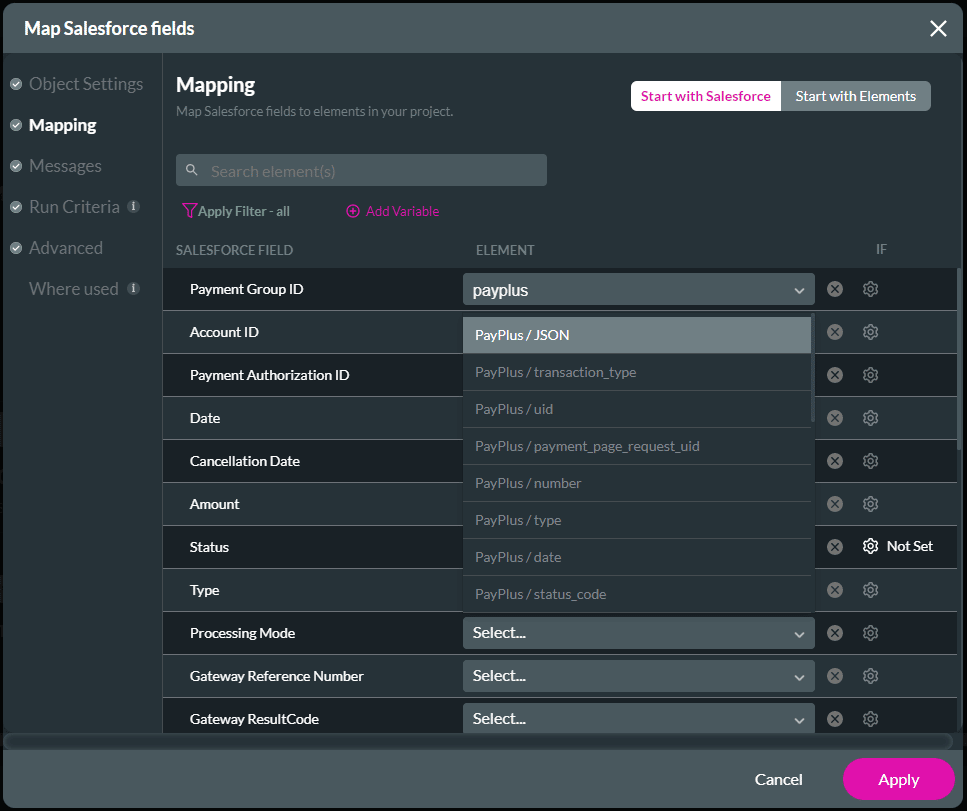Clear mapping for Gateway ResultCode row
The height and width of the screenshot is (811, 967).
(835, 719)
